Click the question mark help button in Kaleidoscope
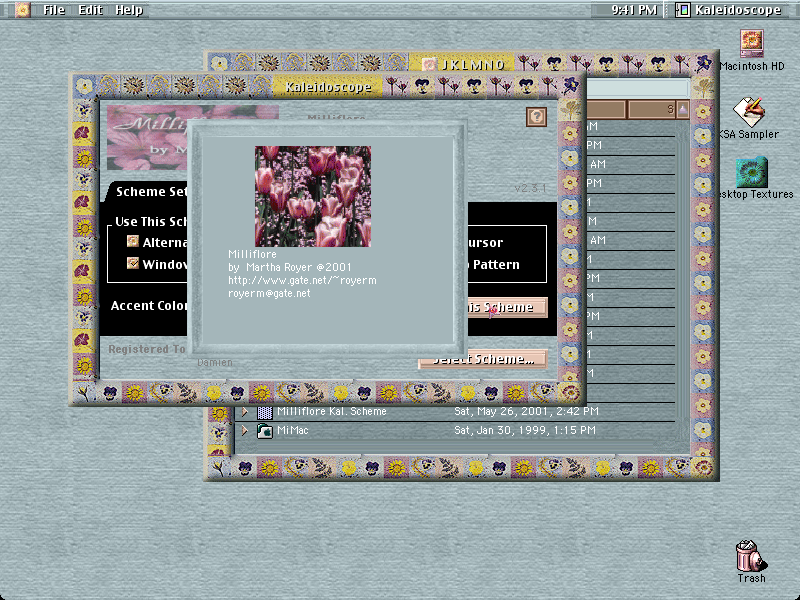 pos(536,117)
